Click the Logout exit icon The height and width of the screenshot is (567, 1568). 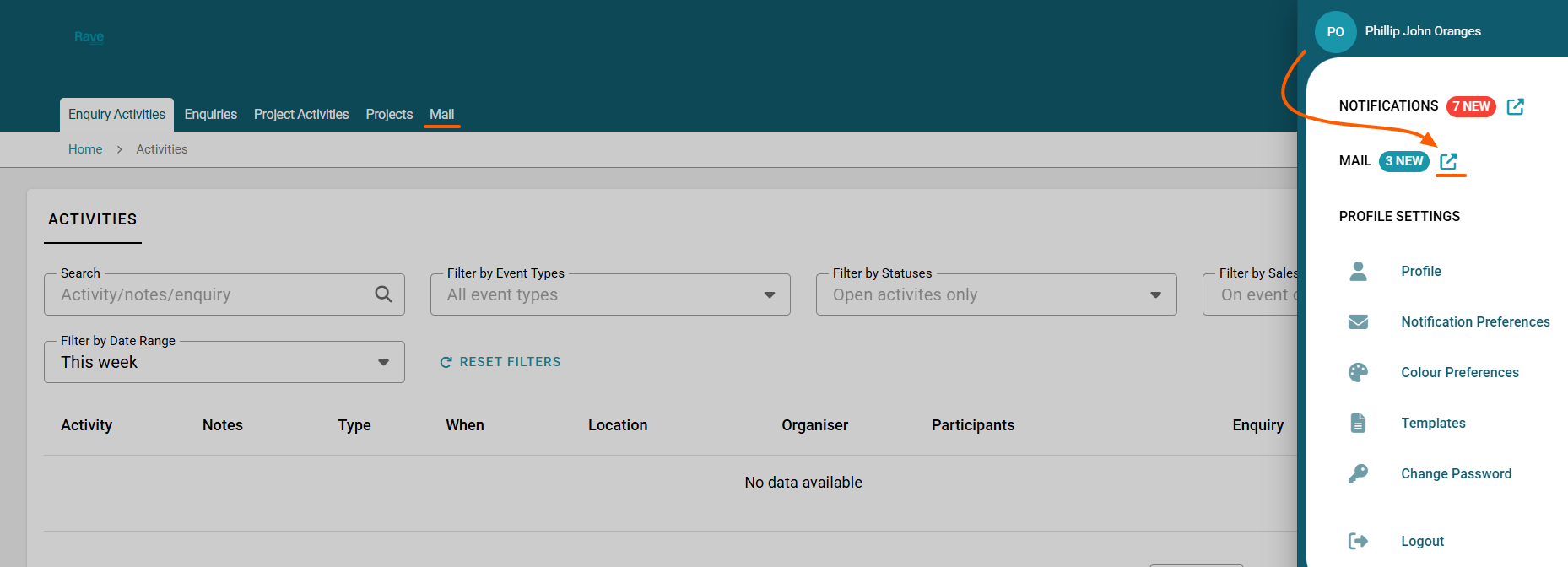[1358, 541]
